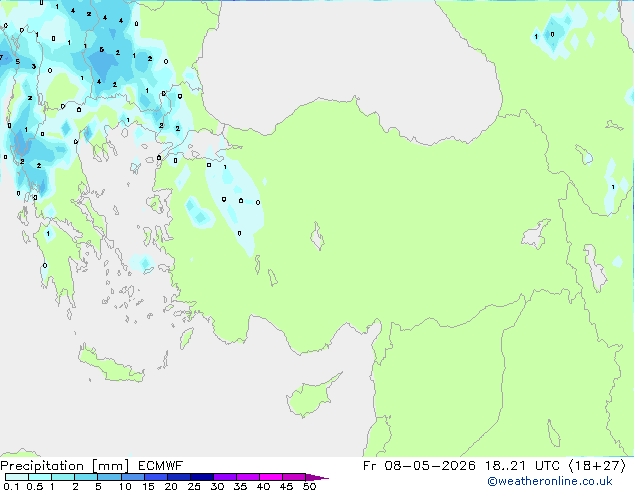Image resolution: width=634 pixels, height=490 pixels.
Task: Click the 'Fr 08-05-2026' date text
Action: click(x=419, y=466)
